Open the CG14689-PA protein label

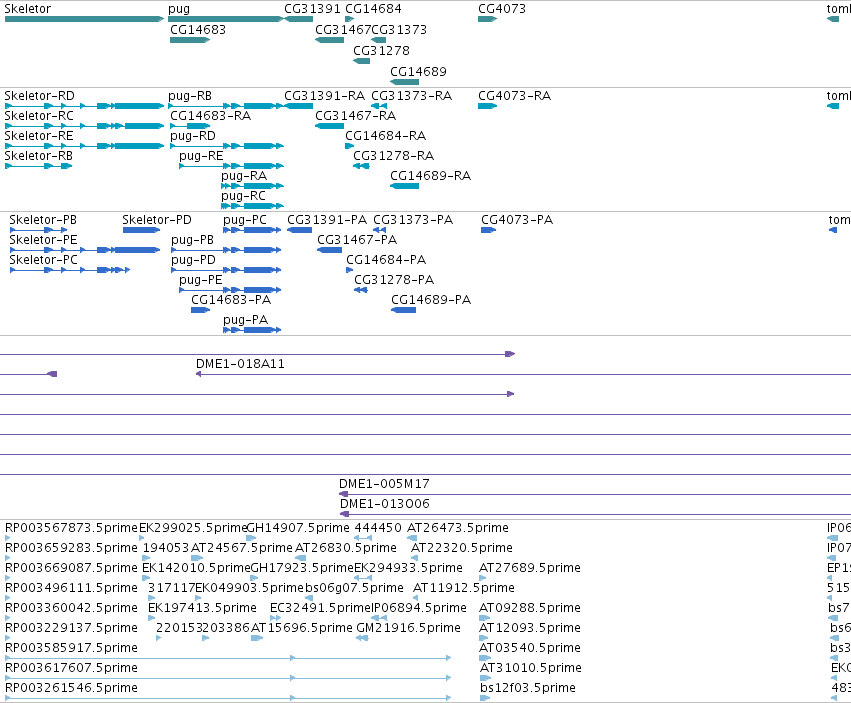pyautogui.click(x=431, y=300)
